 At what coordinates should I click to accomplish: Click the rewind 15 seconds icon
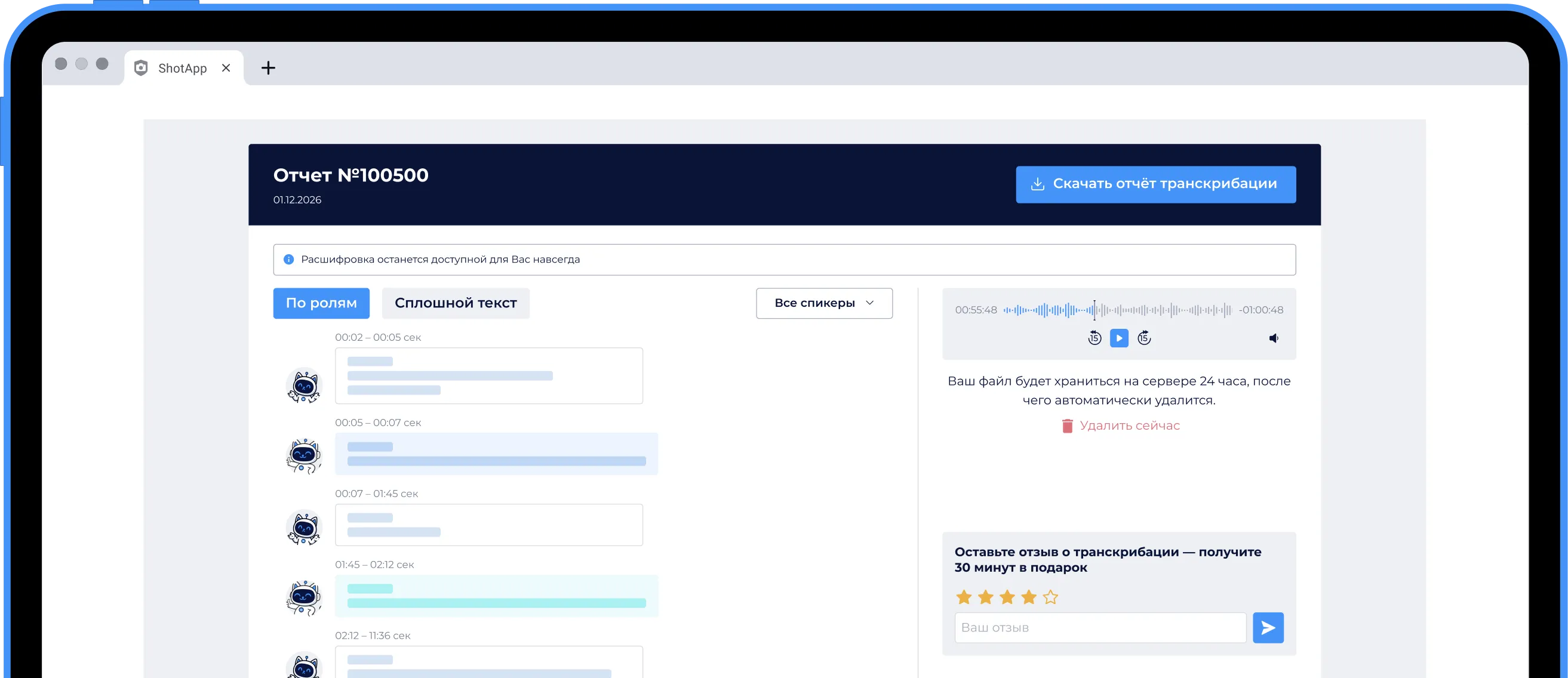coord(1094,338)
